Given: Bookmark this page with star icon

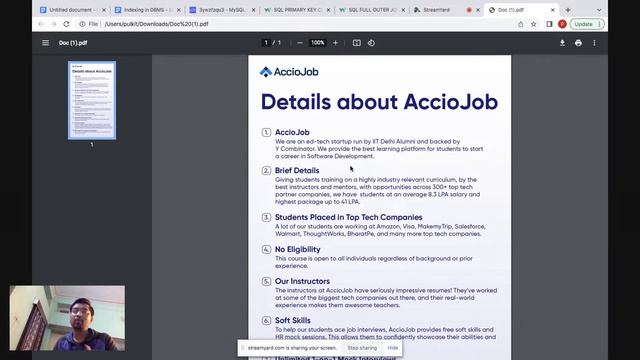Looking at the screenshot, I should (533, 24).
